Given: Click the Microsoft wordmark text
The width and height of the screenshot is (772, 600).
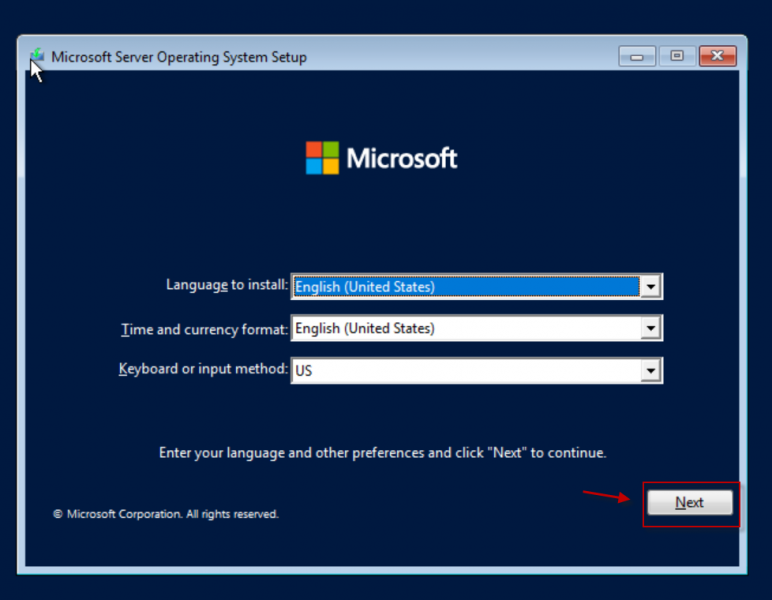Looking at the screenshot, I should click(402, 158).
